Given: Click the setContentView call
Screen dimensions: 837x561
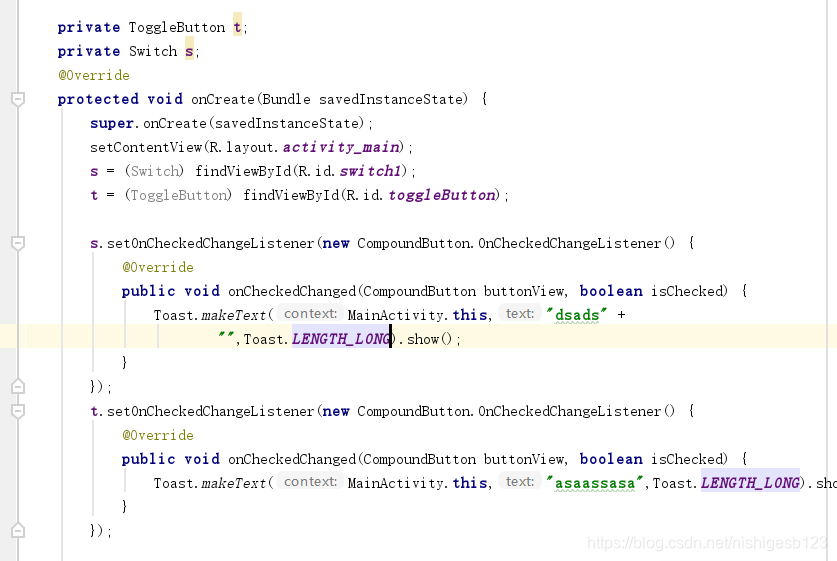Looking at the screenshot, I should (146, 147).
